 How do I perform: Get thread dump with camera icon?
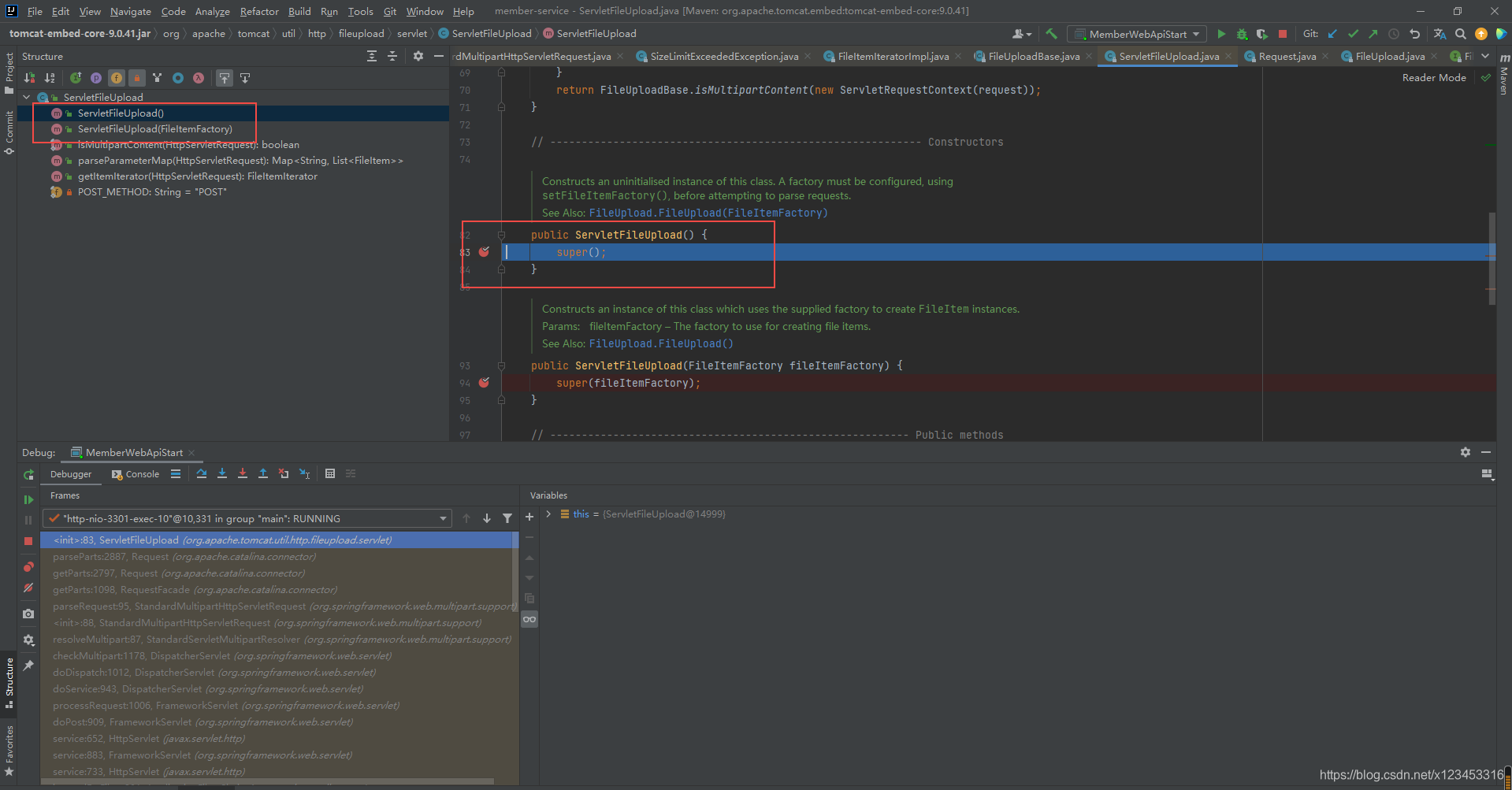[28, 614]
